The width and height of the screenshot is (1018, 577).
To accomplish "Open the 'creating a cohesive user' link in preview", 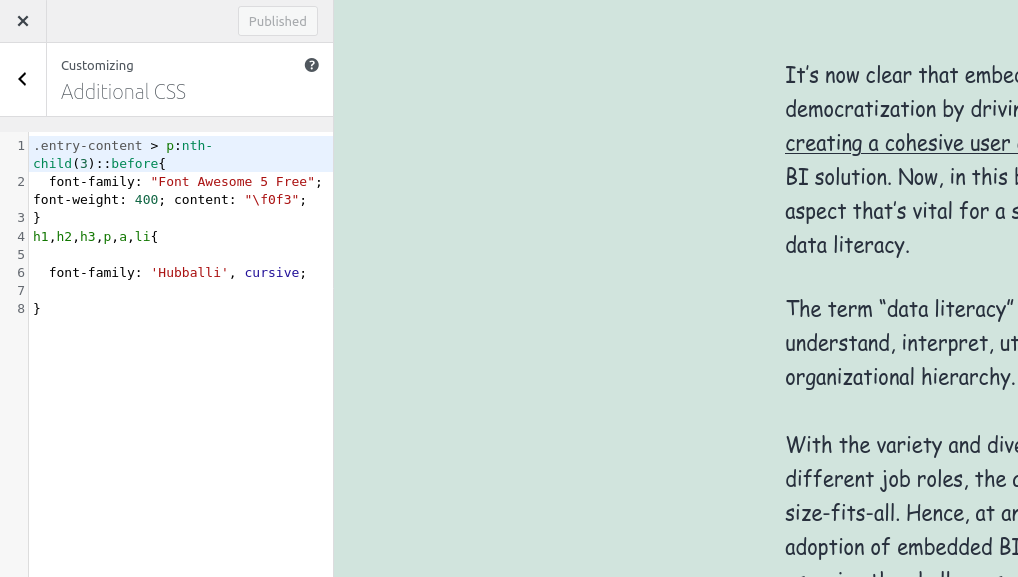I will [901, 143].
